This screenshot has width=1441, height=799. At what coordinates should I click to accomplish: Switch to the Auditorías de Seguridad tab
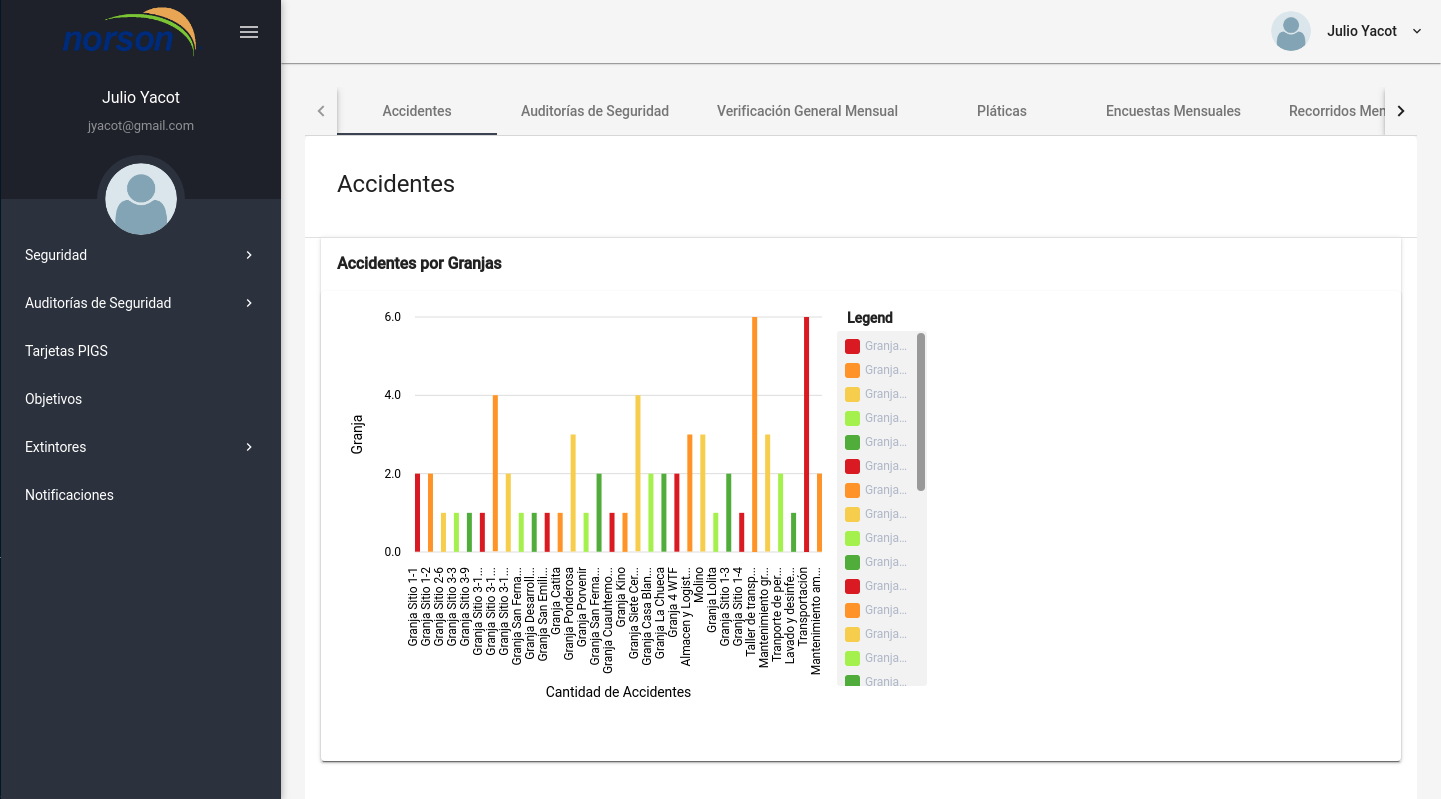coord(595,111)
